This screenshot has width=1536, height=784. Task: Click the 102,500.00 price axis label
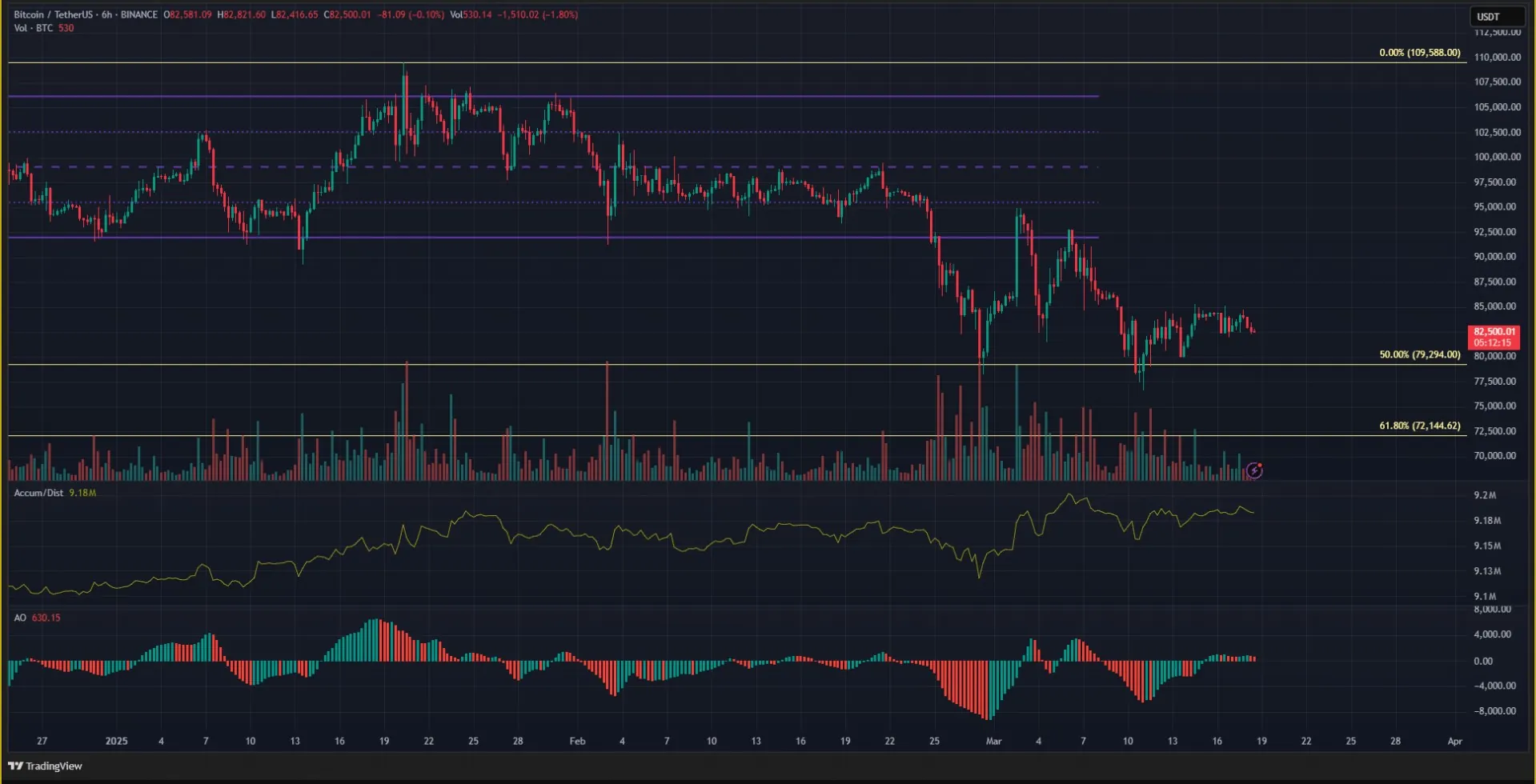[x=1497, y=132]
